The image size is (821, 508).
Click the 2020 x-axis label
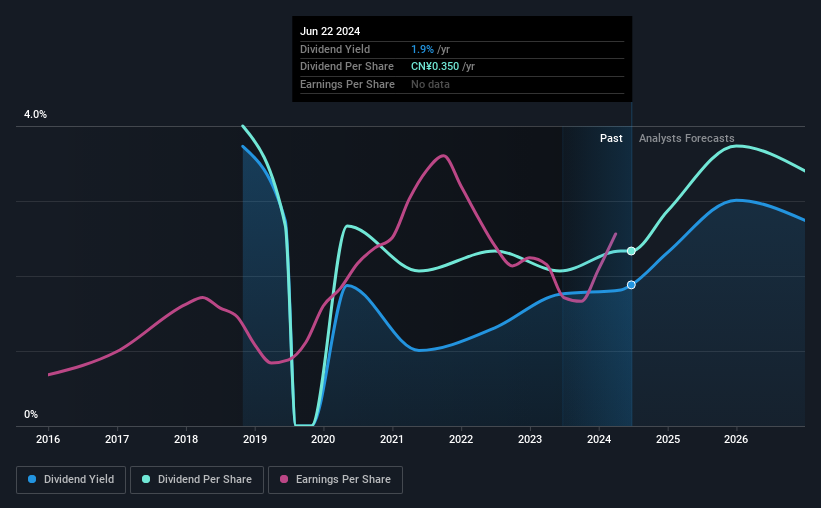323,439
